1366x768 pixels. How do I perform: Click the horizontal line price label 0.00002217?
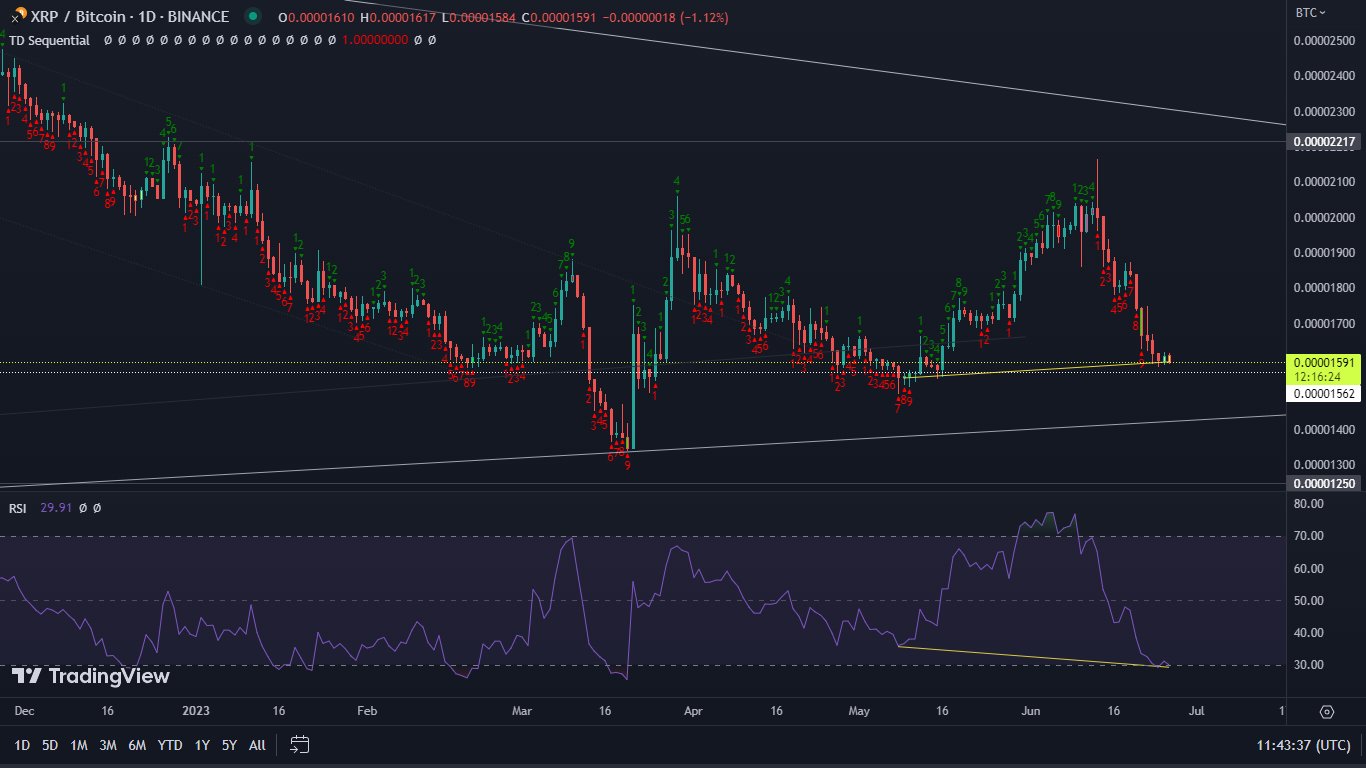1324,142
